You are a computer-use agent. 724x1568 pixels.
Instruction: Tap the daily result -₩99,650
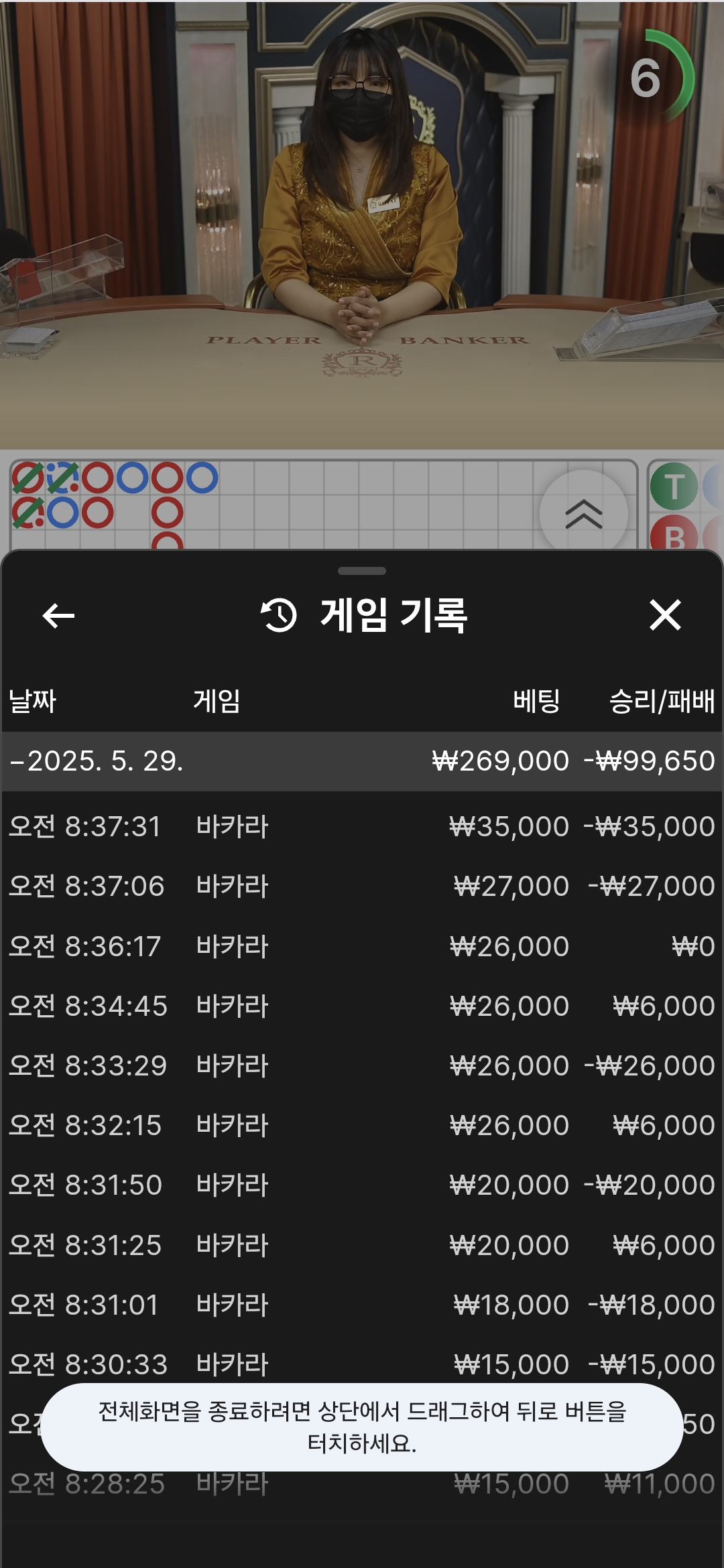pyautogui.click(x=650, y=761)
